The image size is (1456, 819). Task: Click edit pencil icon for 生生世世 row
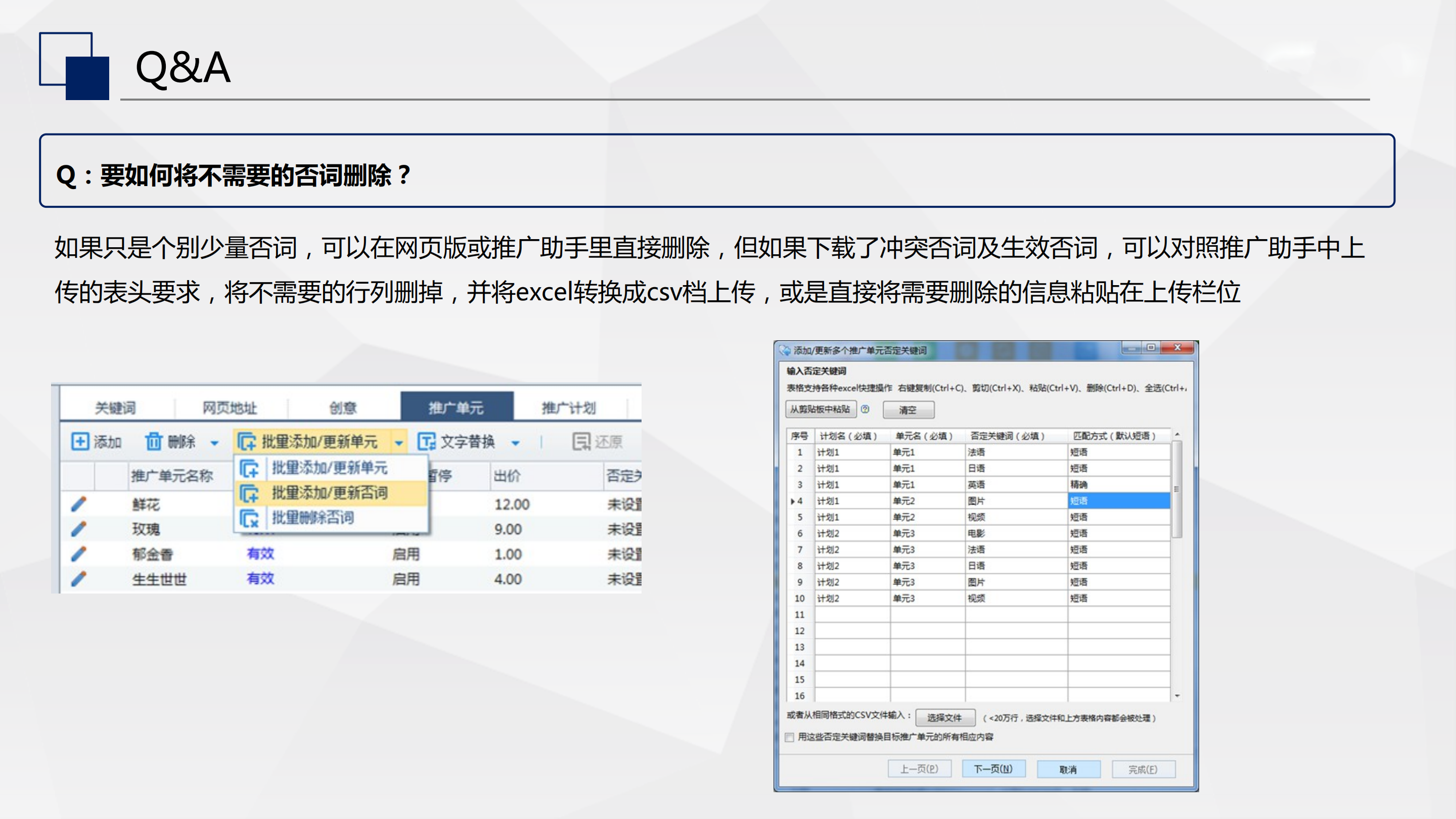pos(78,579)
